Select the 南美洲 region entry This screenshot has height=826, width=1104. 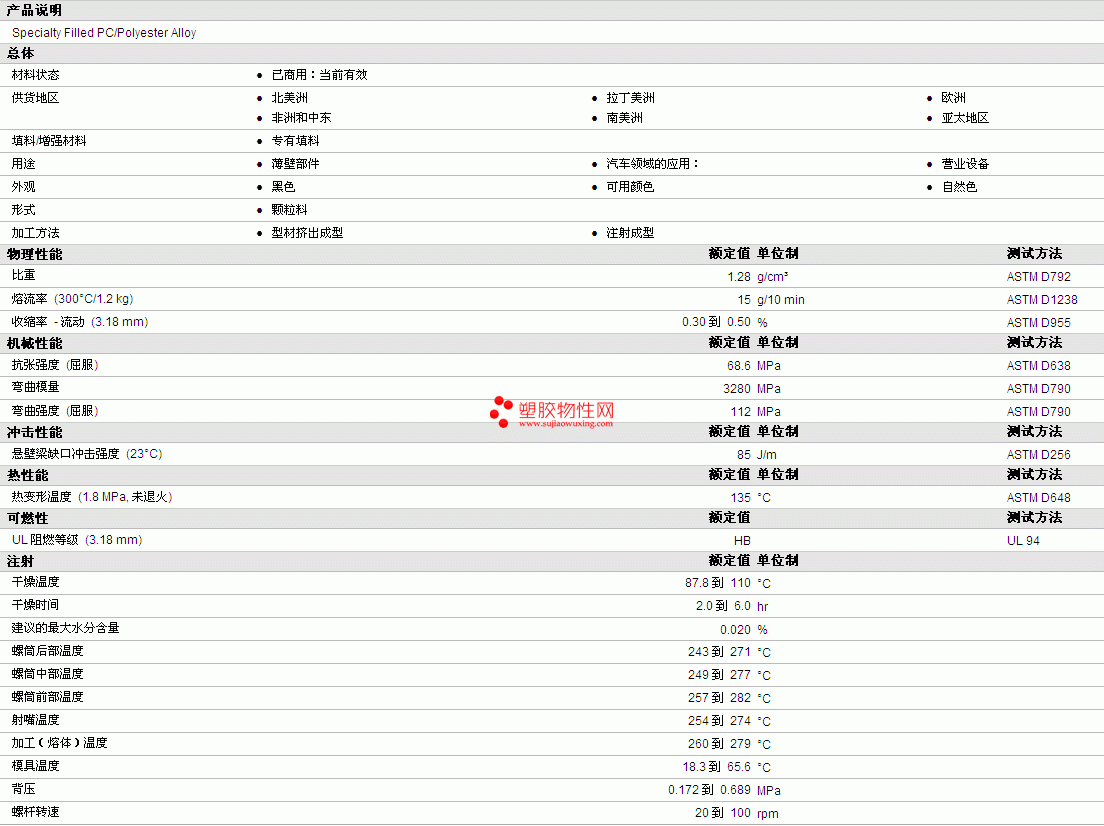(625, 118)
